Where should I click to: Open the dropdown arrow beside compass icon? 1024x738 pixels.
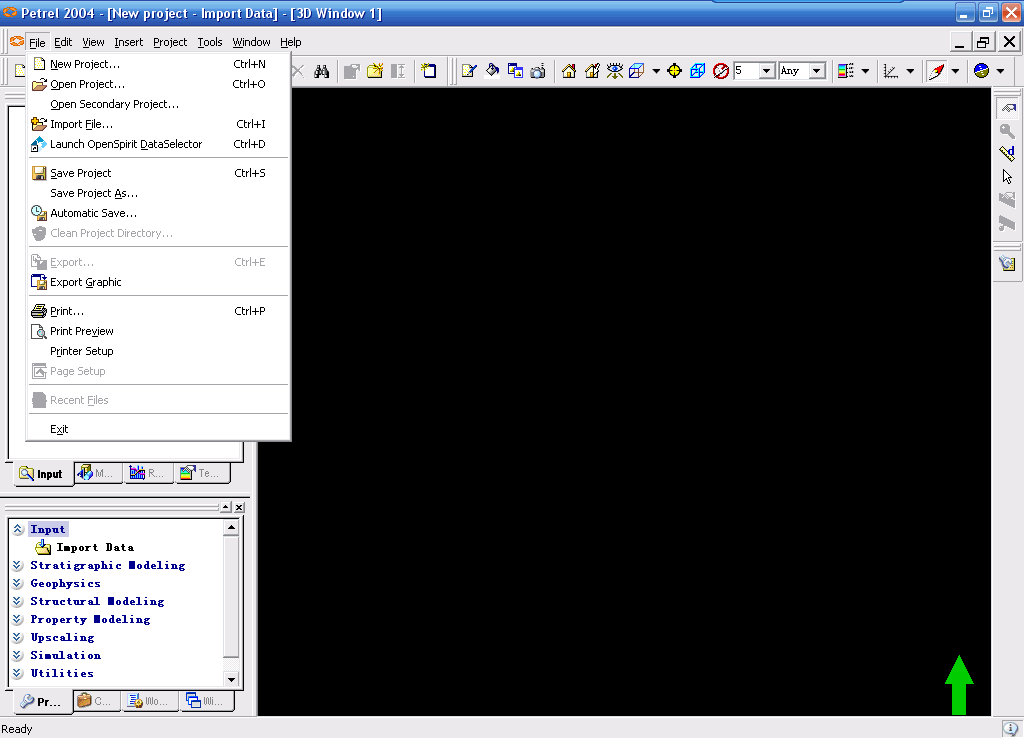coord(955,71)
